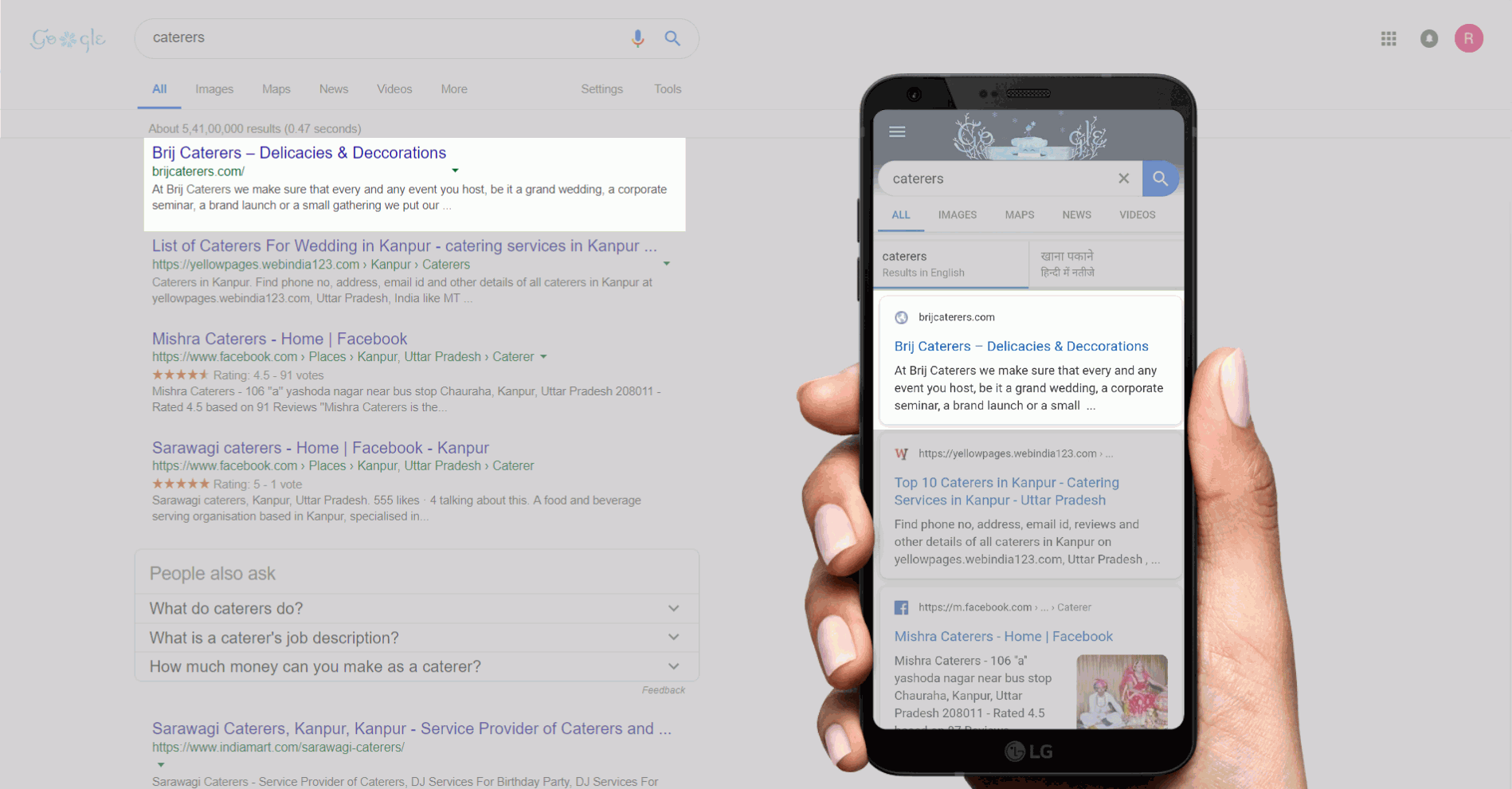
Task: Select the Hindi results language tab
Action: [1107, 265]
